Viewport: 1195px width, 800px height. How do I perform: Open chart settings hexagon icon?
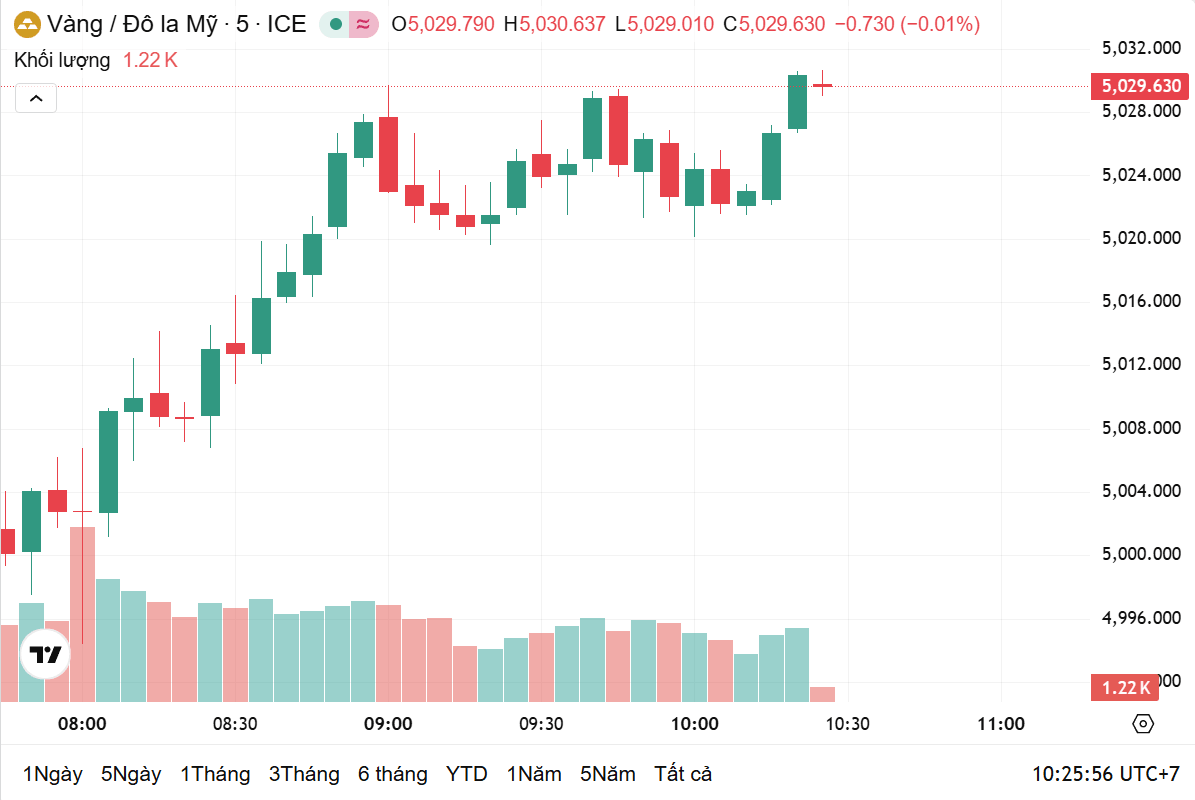(1142, 724)
